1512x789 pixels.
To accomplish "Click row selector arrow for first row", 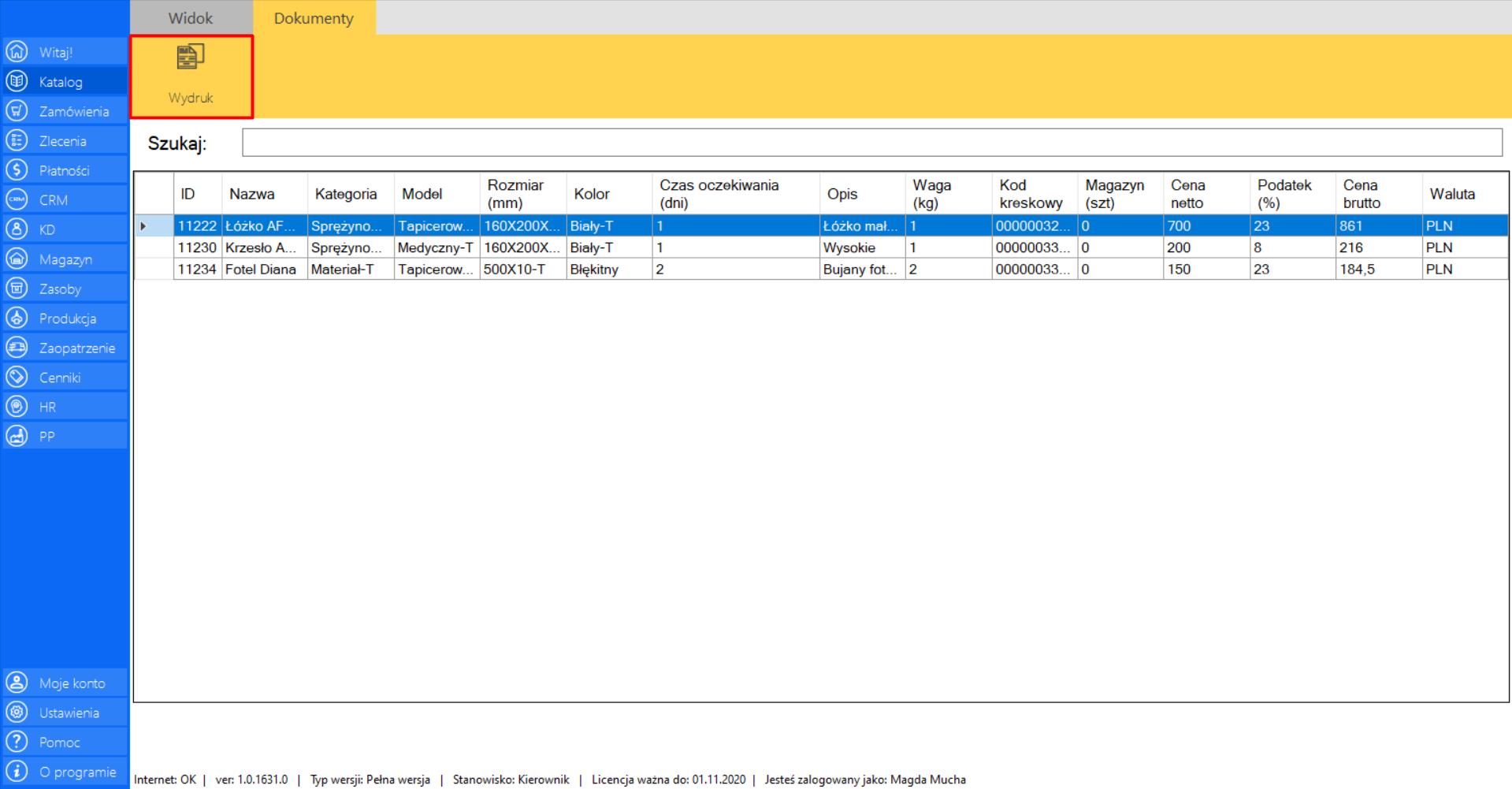I will click(143, 226).
